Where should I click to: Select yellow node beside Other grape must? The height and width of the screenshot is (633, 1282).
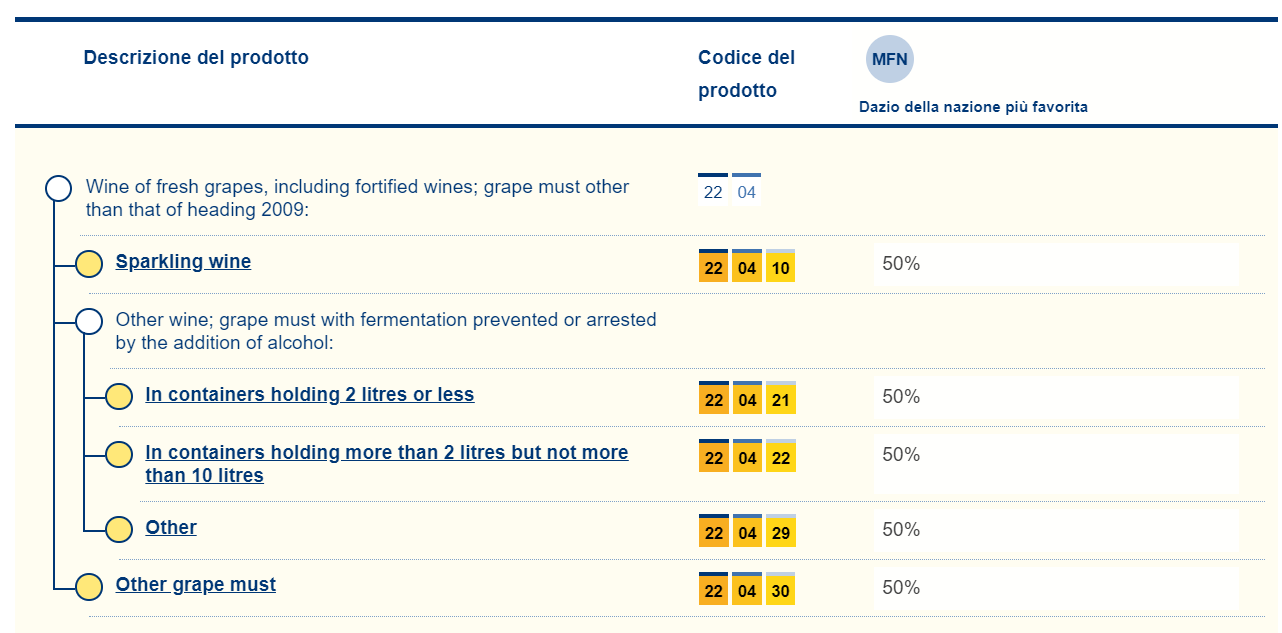tap(89, 587)
